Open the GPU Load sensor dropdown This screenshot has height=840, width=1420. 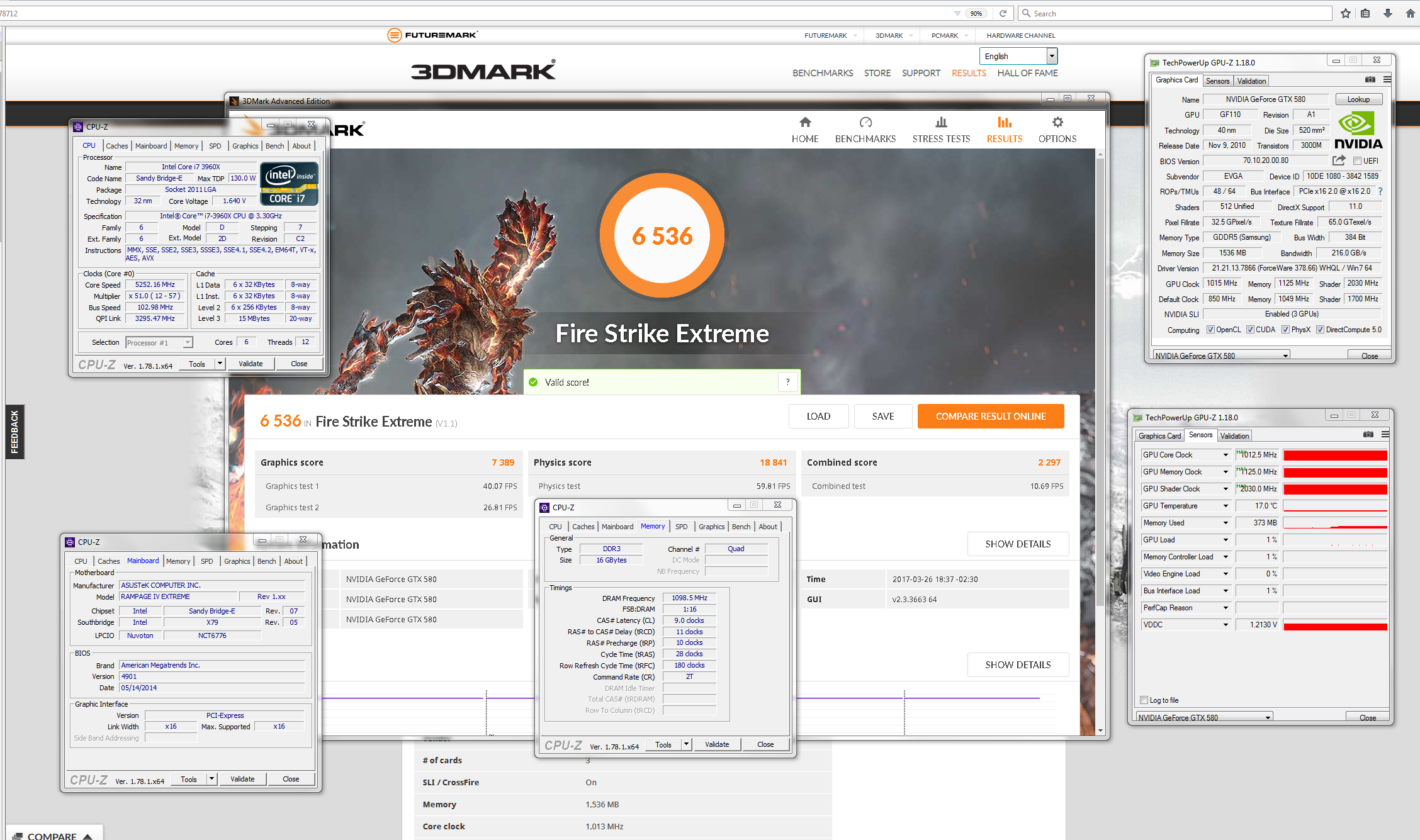(x=1225, y=540)
